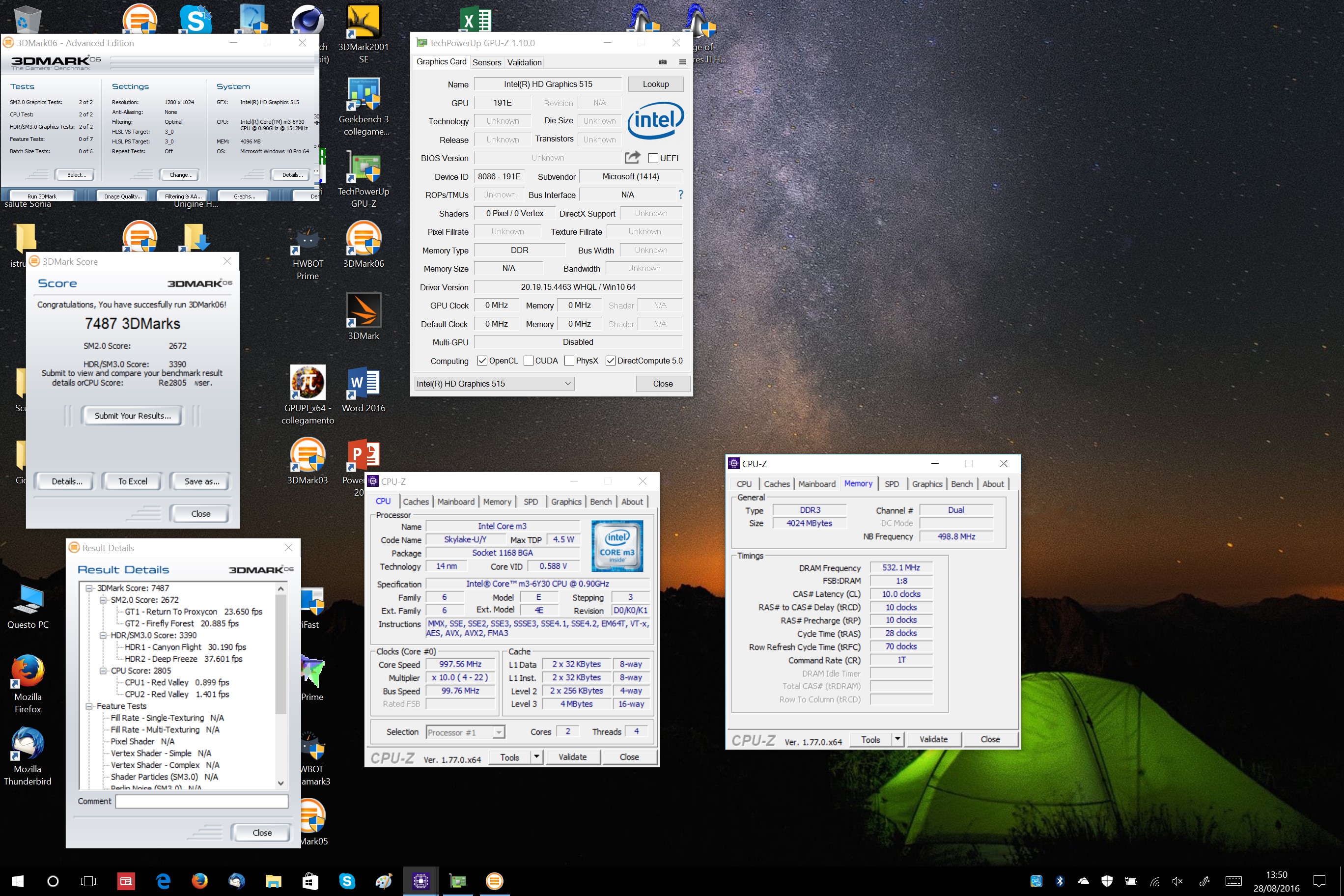Toggle the CUDA checkbox in GPU-Z
Image resolution: width=1344 pixels, height=896 pixels.
tap(529, 361)
